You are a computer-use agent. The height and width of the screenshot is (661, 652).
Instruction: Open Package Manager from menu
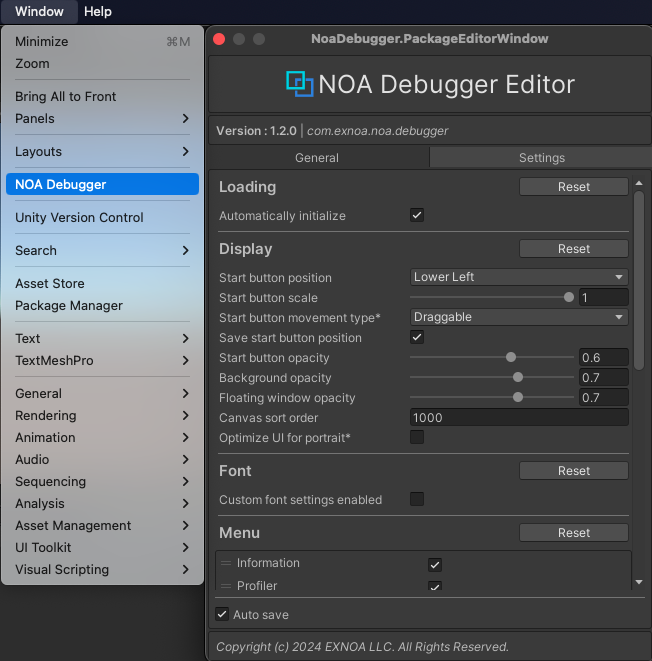click(x=102, y=306)
